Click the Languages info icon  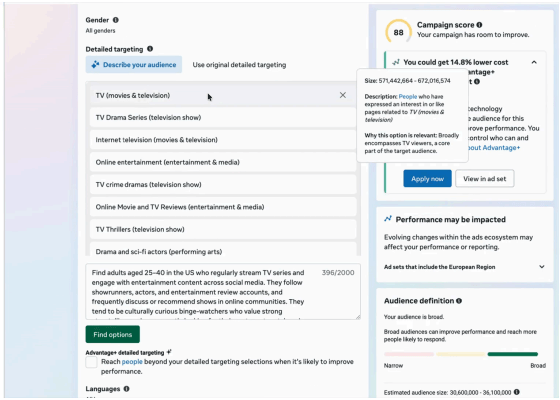pyautogui.click(x=126, y=389)
